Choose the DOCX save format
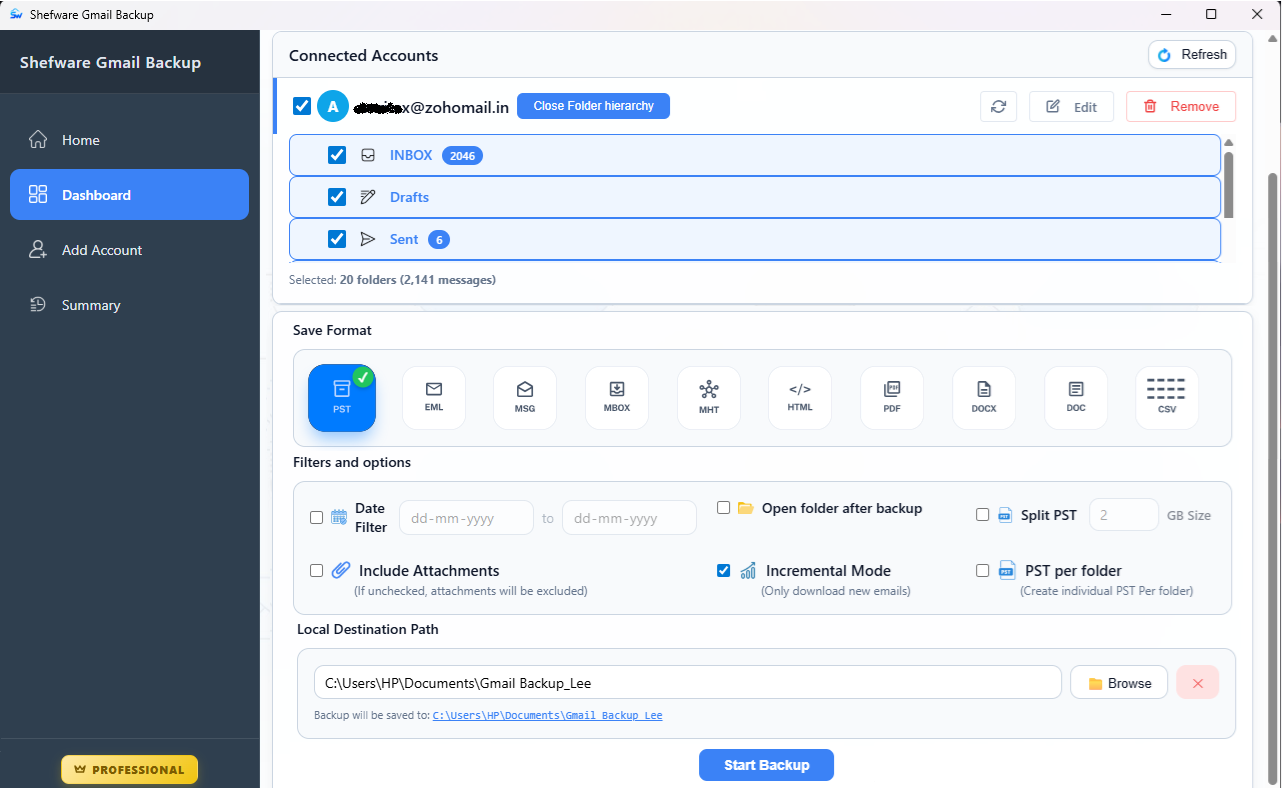The image size is (1282, 790). 984,398
